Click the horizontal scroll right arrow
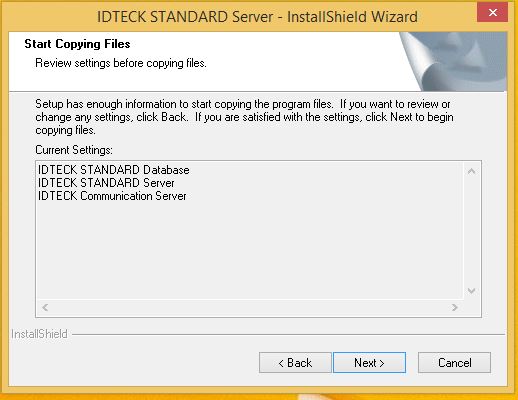Viewport: 518px width, 400px height. tap(455, 307)
